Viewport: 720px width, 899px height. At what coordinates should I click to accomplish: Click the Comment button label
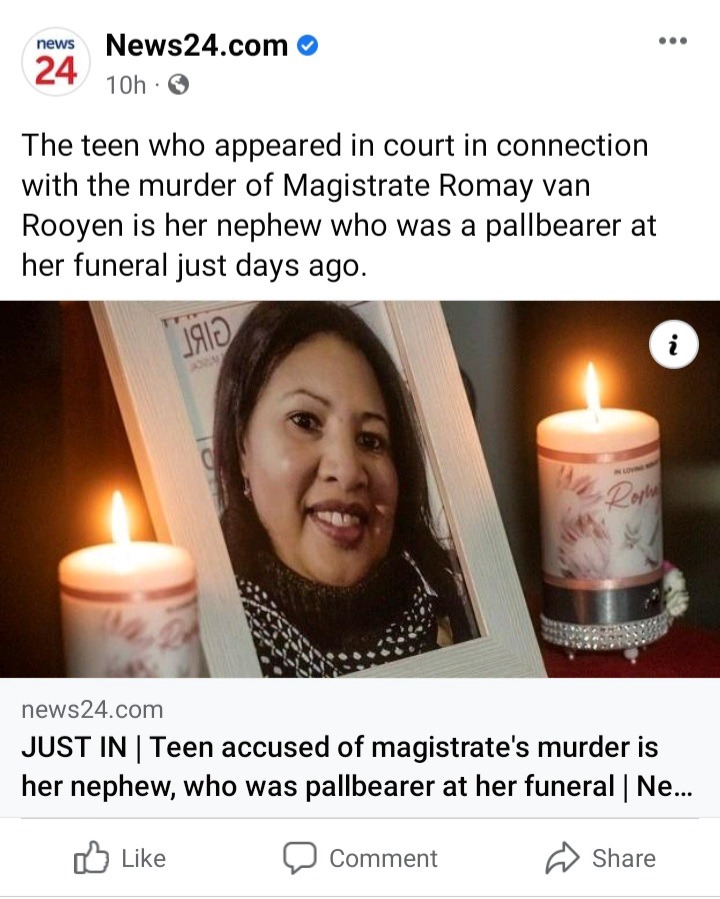(383, 858)
